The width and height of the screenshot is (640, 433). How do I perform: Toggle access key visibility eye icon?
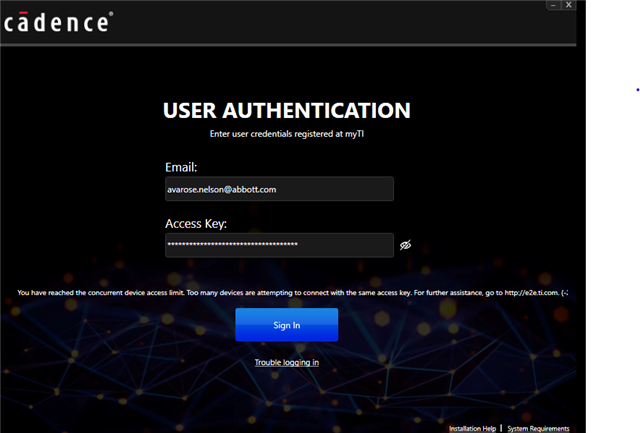(x=405, y=245)
